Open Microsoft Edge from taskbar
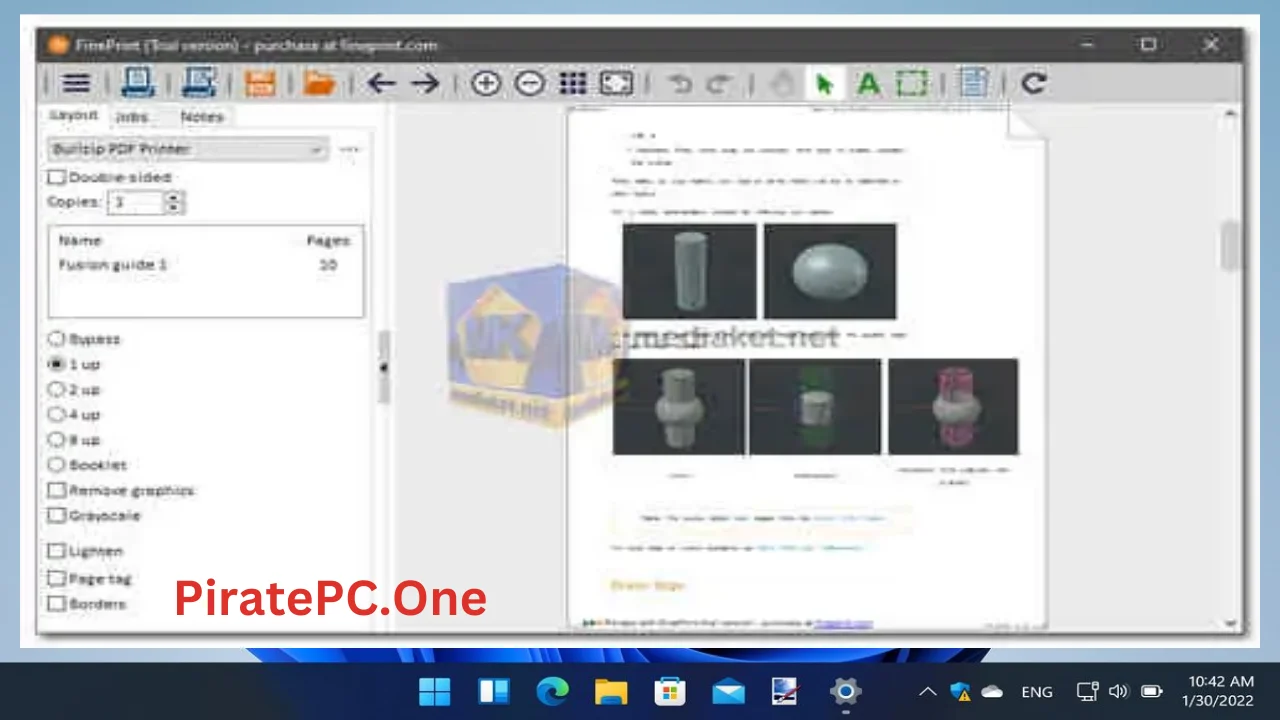This screenshot has width=1280, height=720. [552, 691]
